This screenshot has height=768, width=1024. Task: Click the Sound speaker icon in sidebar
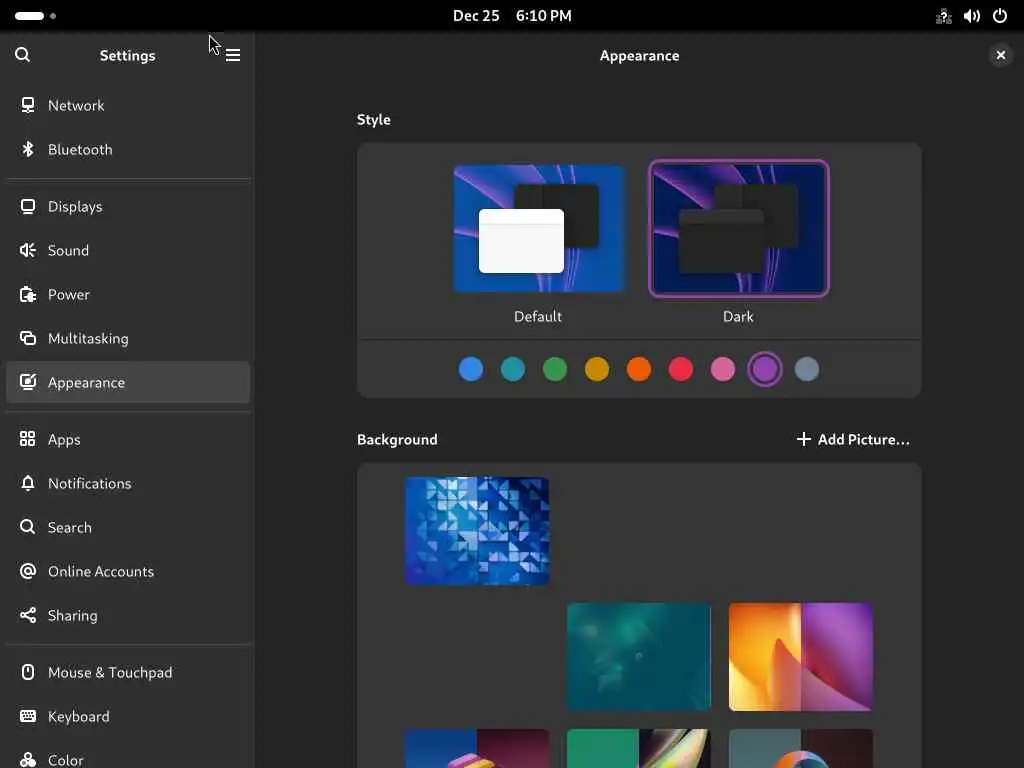(27, 250)
